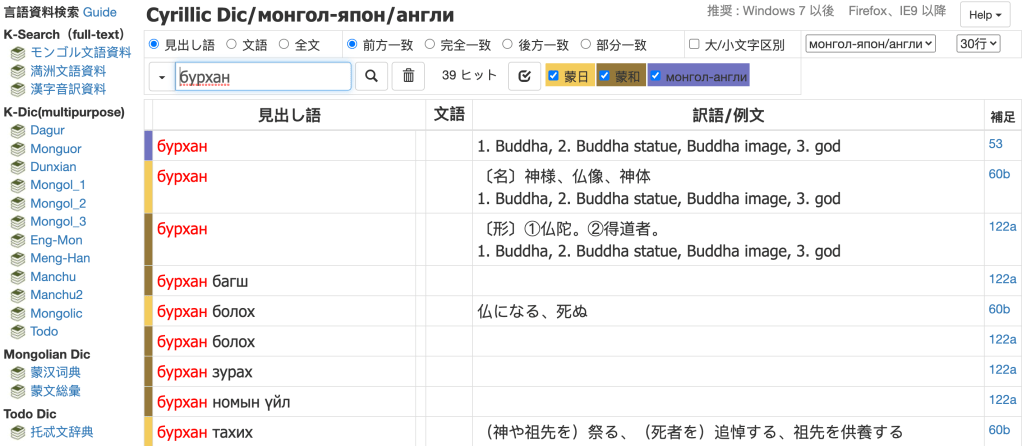Uncheck the 蒙日 dictionary checkbox
The height and width of the screenshot is (446, 1022).
tap(553, 76)
